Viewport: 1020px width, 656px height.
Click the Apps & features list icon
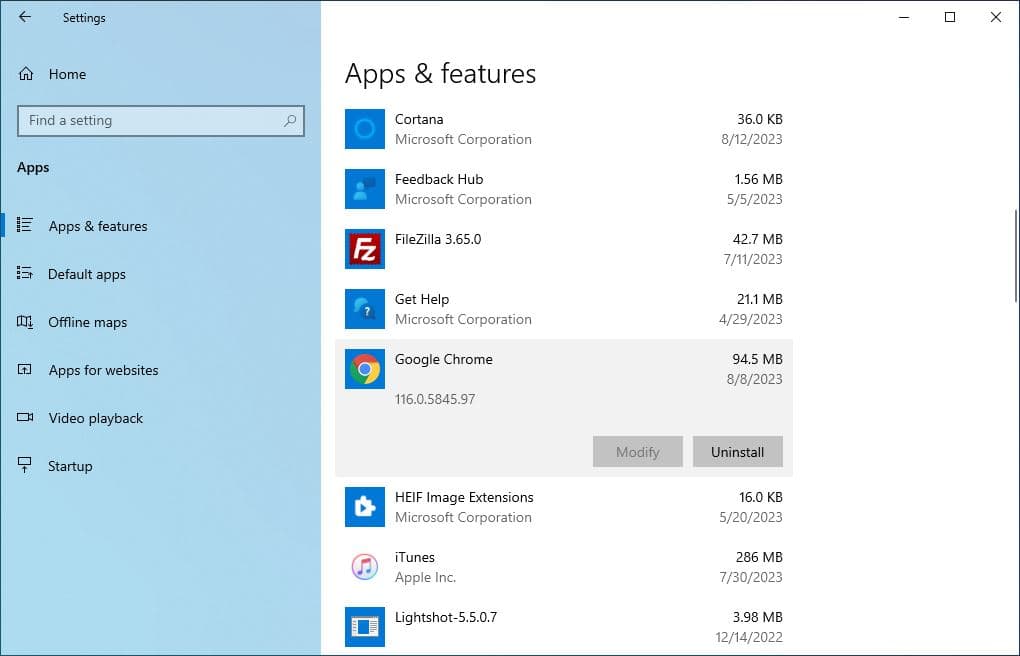click(x=25, y=225)
